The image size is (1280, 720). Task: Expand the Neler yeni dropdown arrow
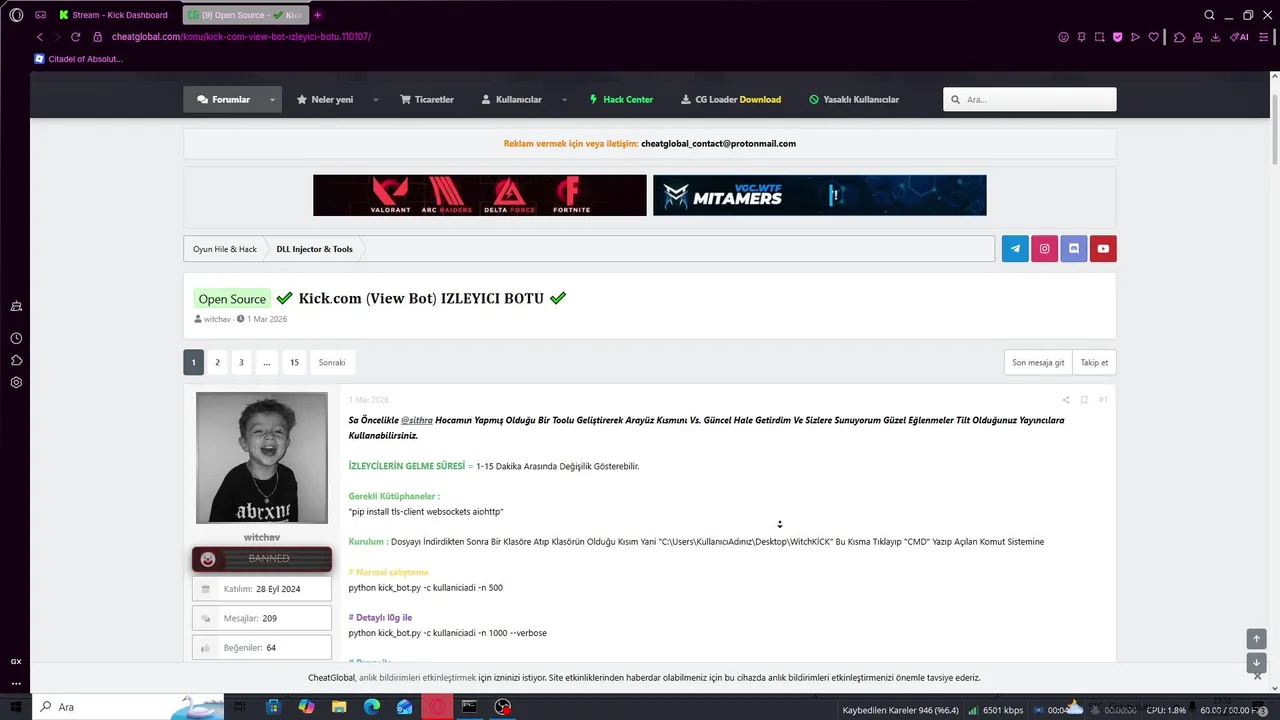click(376, 100)
